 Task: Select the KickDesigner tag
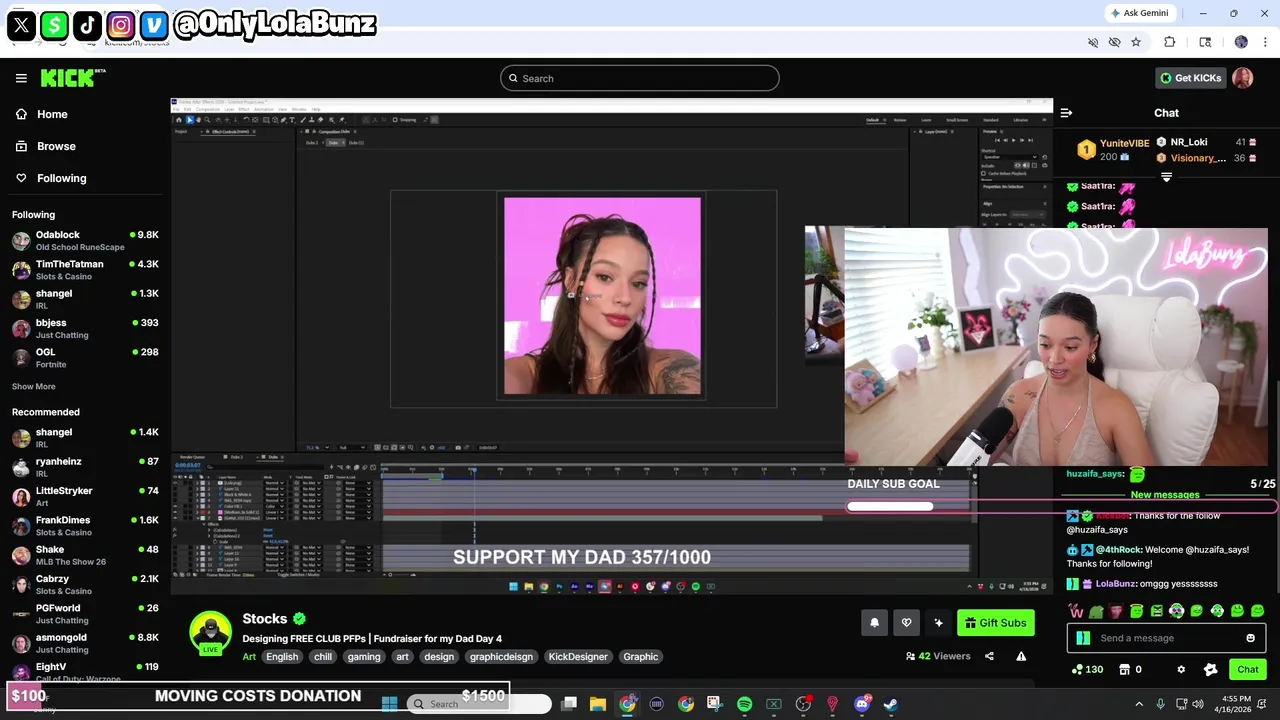[x=578, y=657]
